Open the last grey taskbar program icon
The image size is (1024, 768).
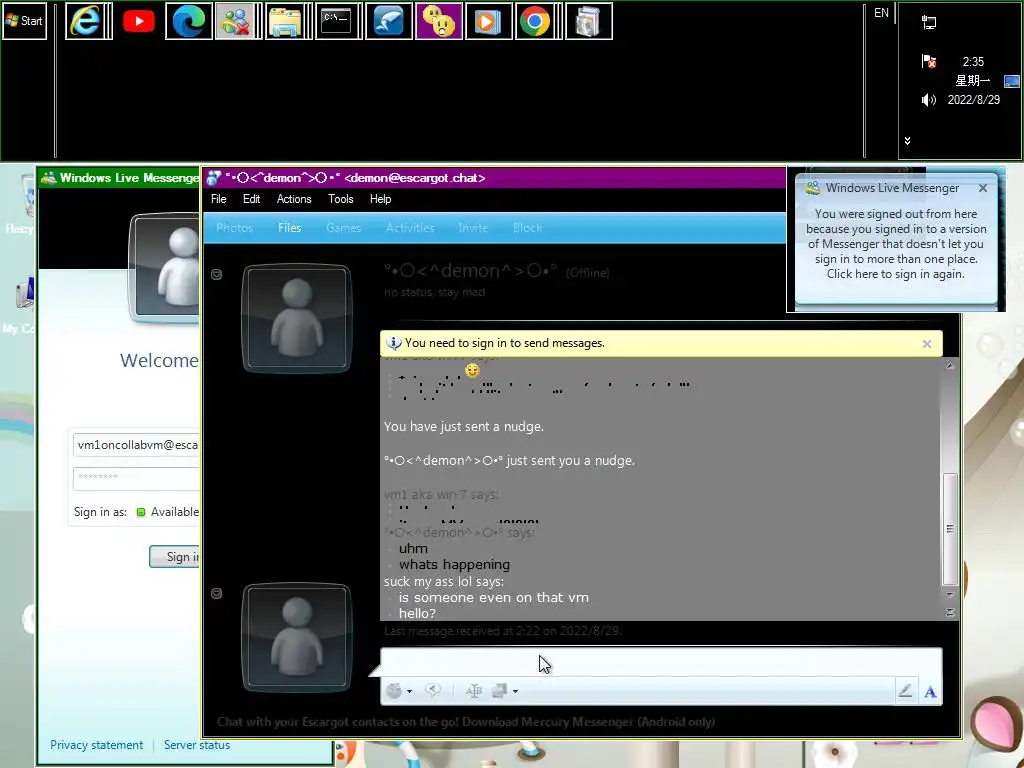click(x=588, y=22)
